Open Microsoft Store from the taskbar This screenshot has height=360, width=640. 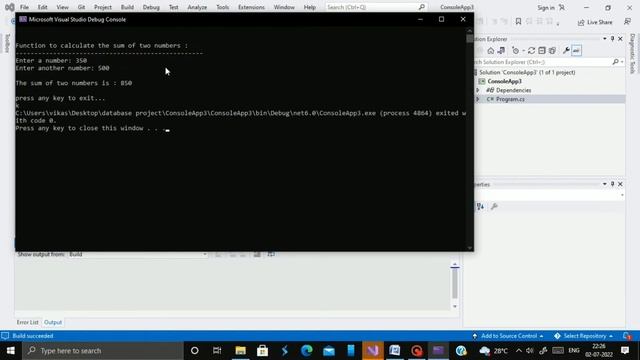click(x=262, y=351)
